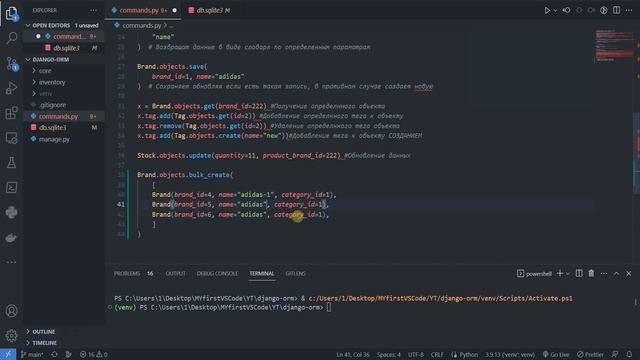The height and width of the screenshot is (360, 640).
Task: Open the Docker whale icon
Action: point(11,238)
